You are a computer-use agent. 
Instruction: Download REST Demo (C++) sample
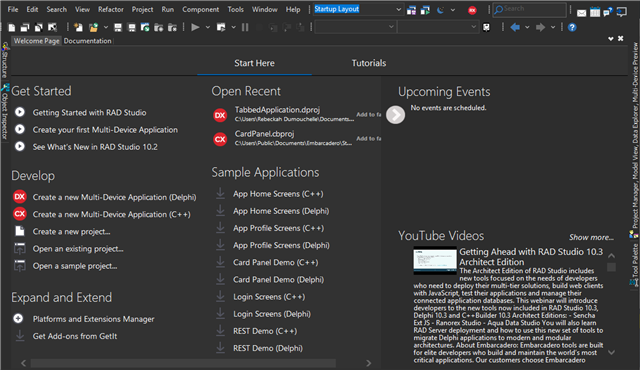pyautogui.click(x=265, y=331)
